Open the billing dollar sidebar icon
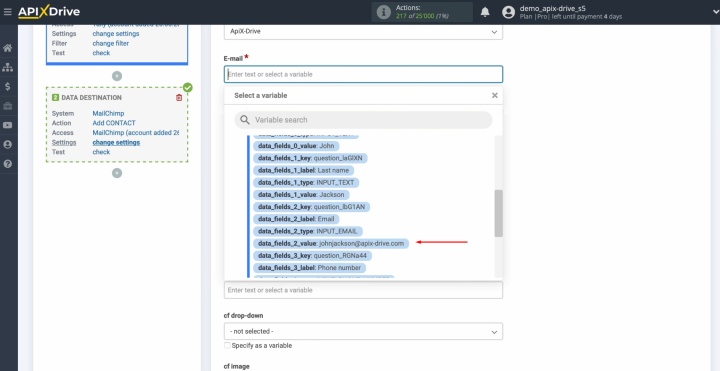The height and width of the screenshot is (371, 720). point(7,87)
